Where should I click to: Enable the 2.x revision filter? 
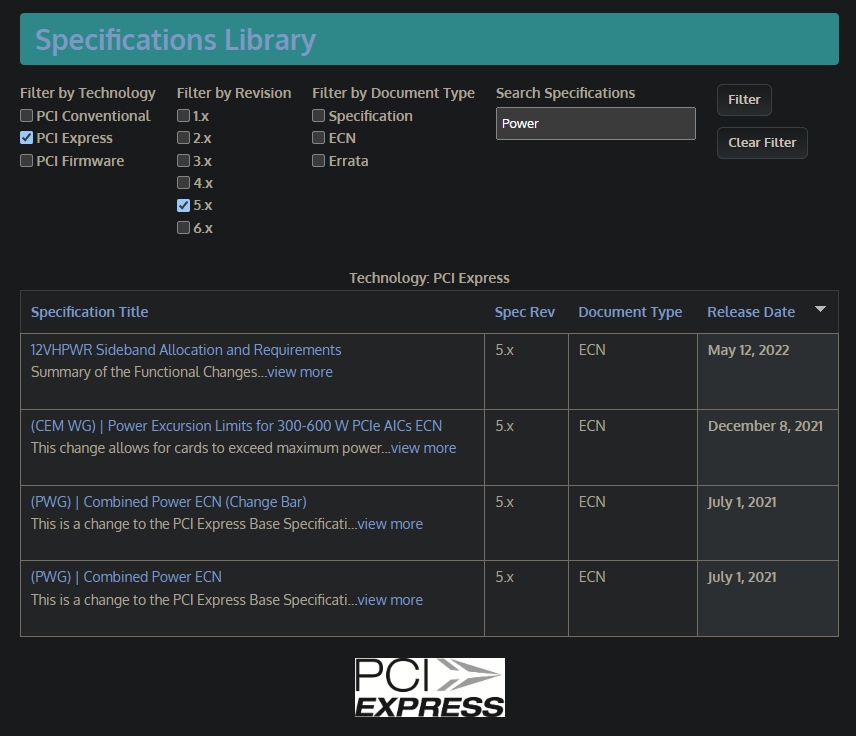pos(183,138)
